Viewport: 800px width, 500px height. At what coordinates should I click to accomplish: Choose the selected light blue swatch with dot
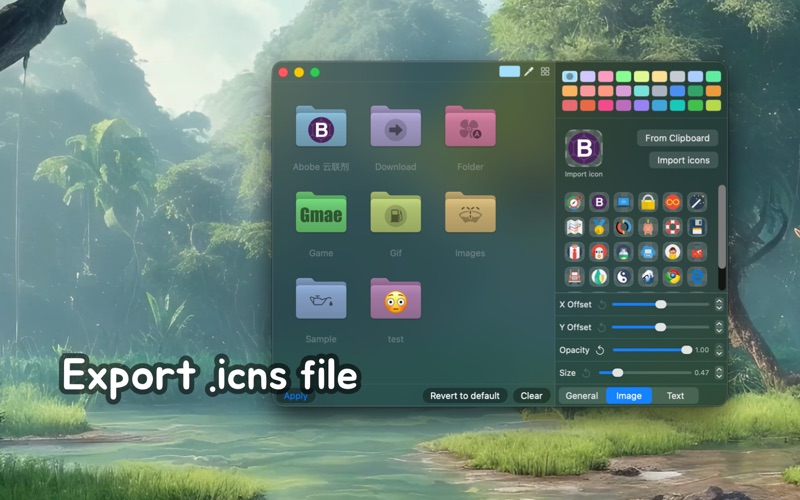tap(570, 77)
